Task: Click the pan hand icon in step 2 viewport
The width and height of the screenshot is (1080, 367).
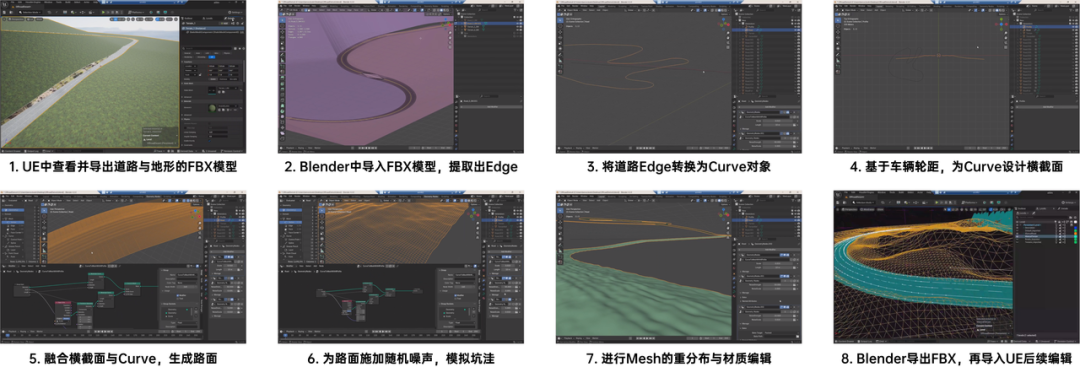Action: [450, 38]
